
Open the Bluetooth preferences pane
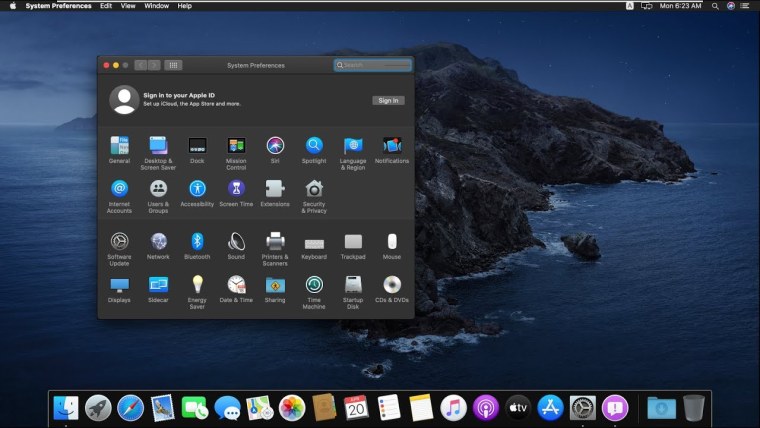[197, 241]
